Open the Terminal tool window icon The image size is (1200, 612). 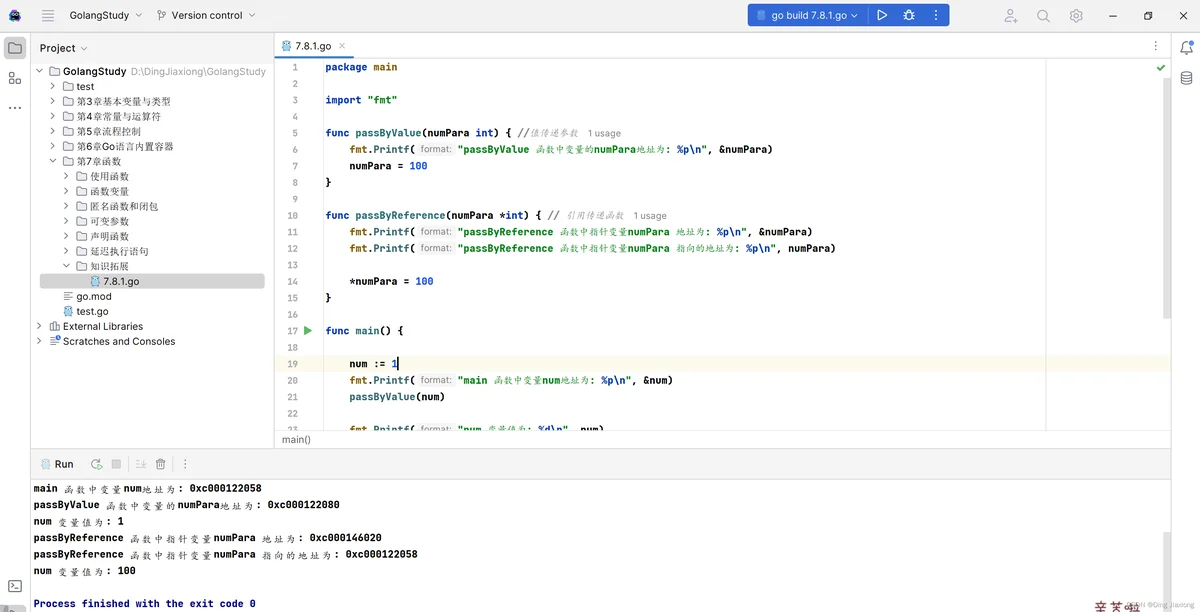[x=15, y=586]
